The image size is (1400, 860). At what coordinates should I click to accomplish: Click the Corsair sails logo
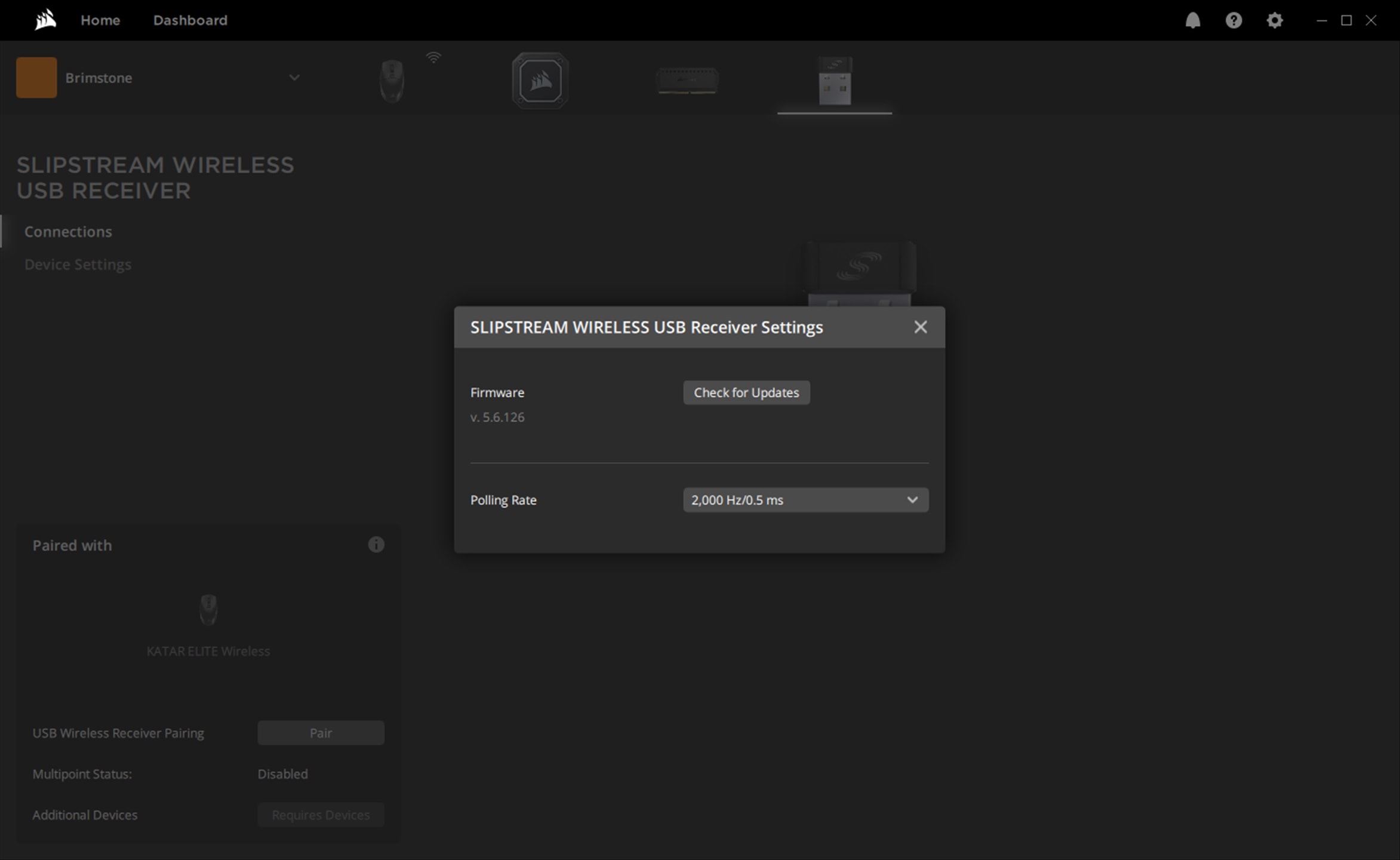coord(45,20)
